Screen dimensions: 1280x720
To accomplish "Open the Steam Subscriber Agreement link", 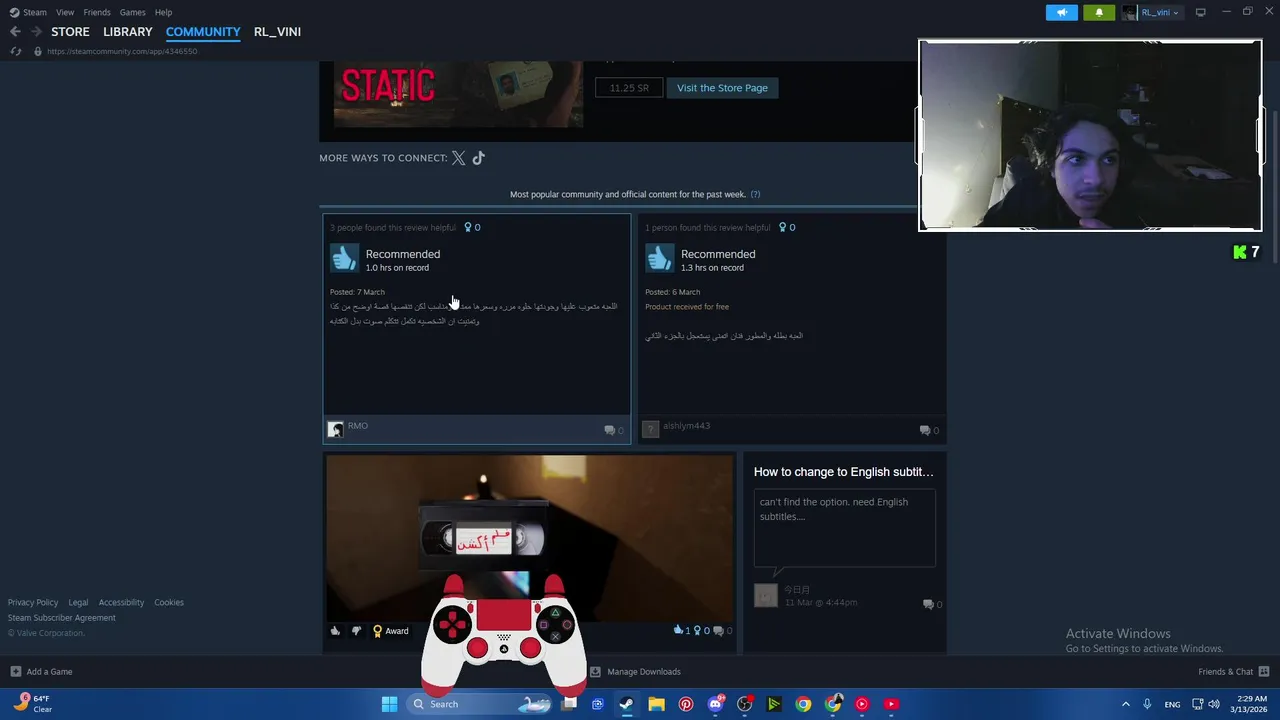I will click(62, 617).
